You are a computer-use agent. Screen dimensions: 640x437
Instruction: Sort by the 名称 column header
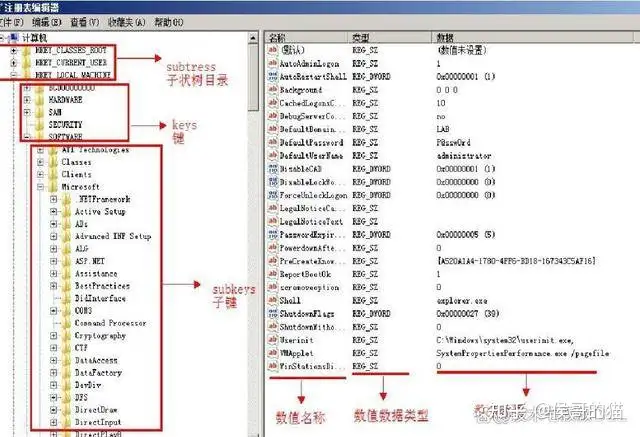point(306,38)
